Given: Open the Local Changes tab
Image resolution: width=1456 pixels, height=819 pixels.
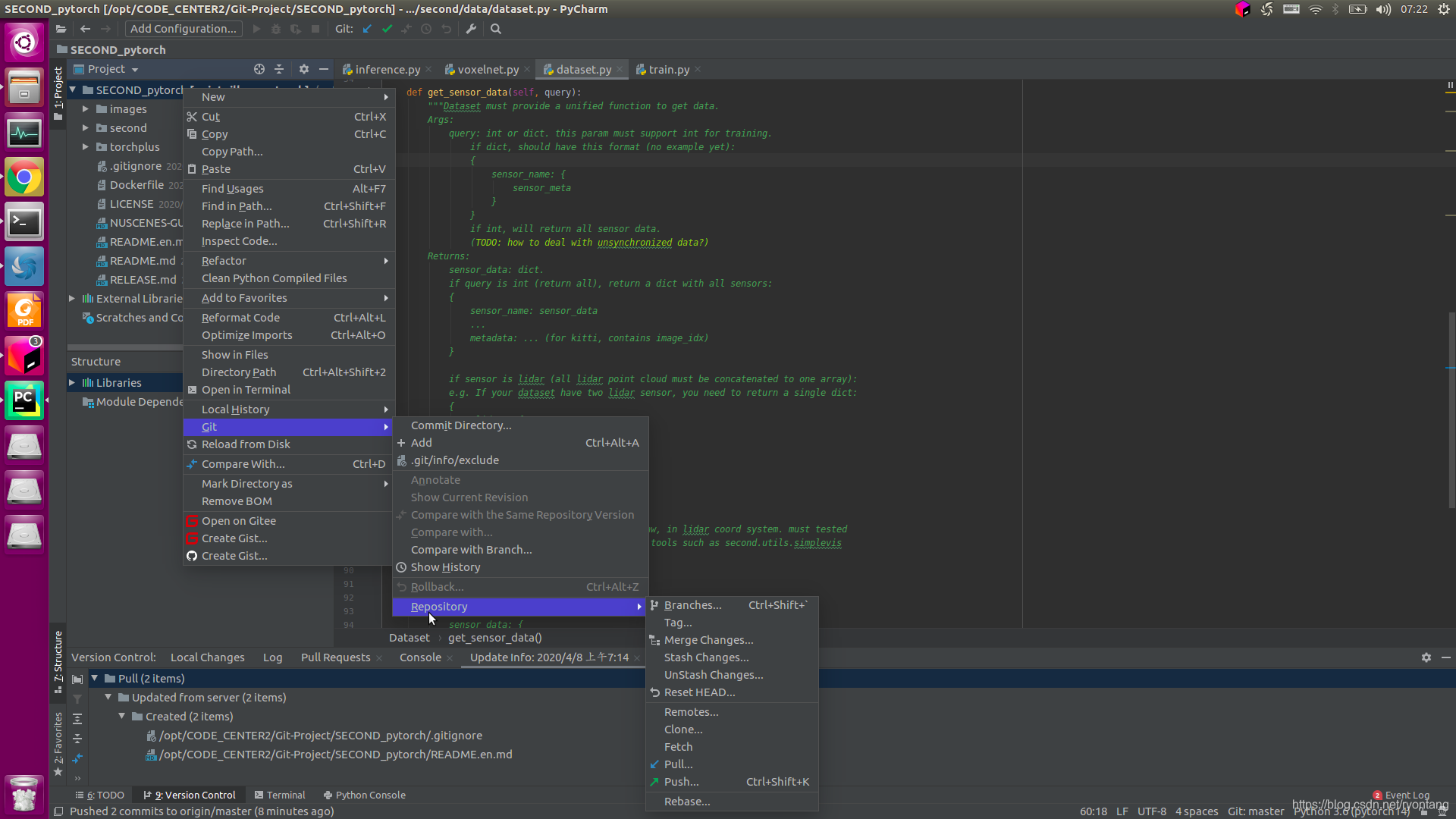Looking at the screenshot, I should pos(207,657).
